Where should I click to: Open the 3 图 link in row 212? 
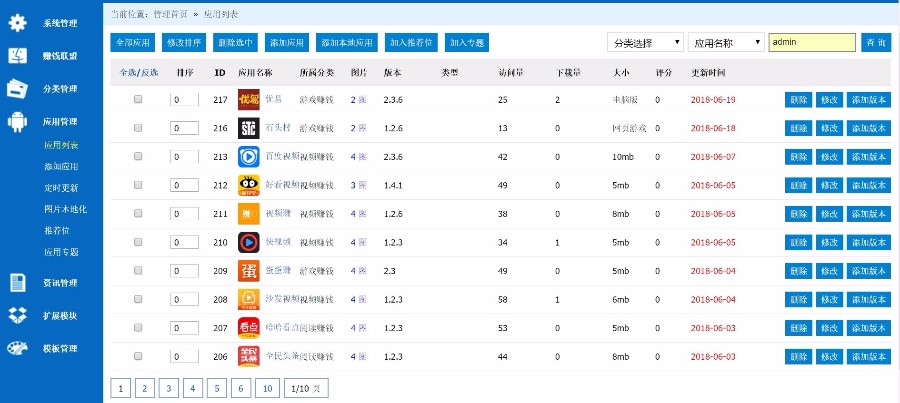click(358, 185)
